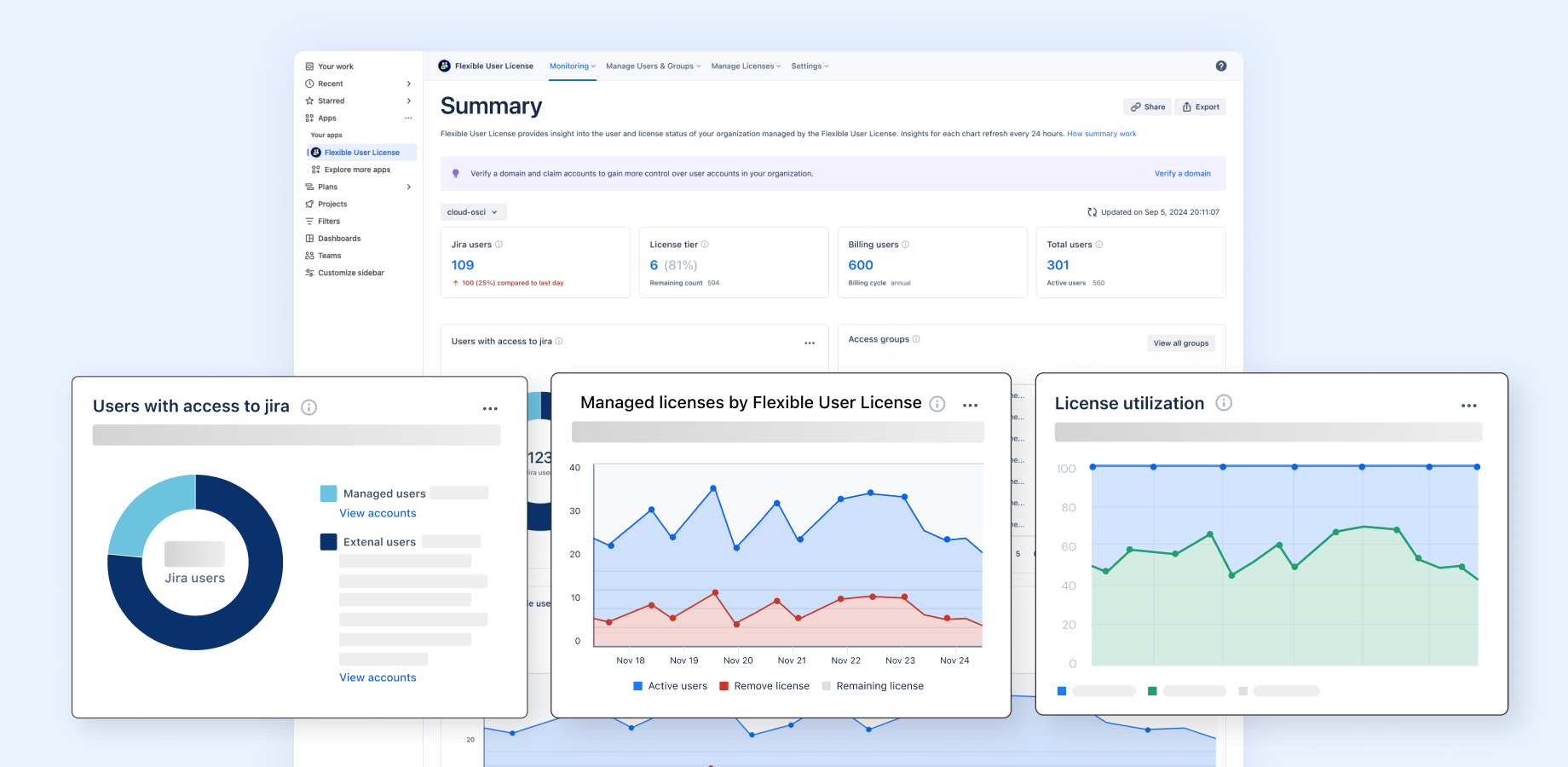Open more options on License utilization card
1568x767 pixels.
1469,406
